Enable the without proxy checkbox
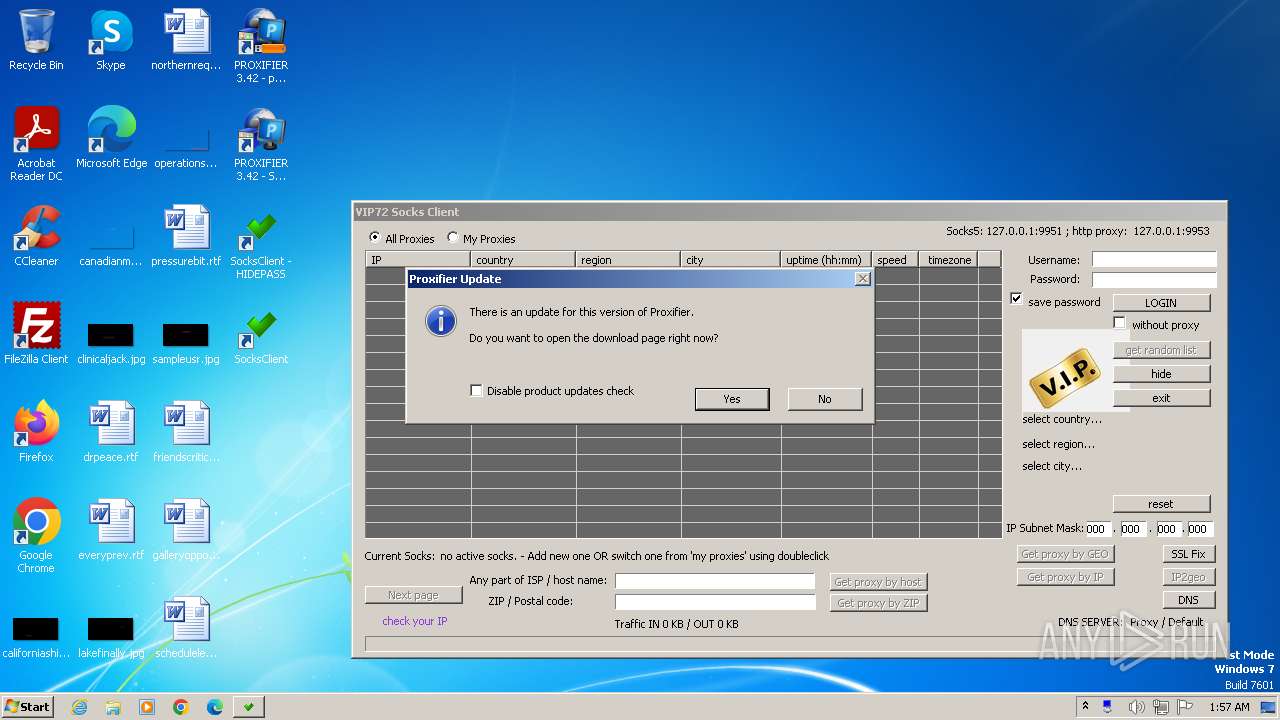Image resolution: width=1280 pixels, height=720 pixels. coord(1120,323)
